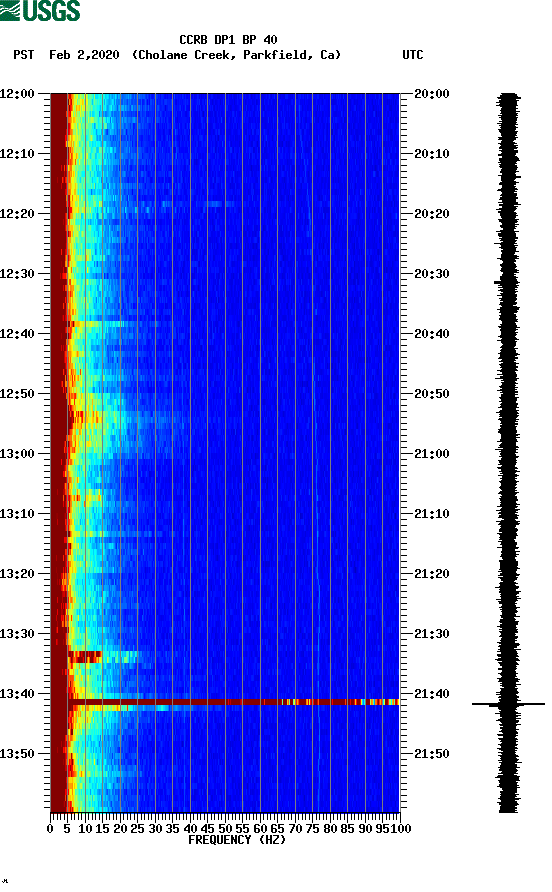Click the 20:00 UTC time label
The image size is (552, 892).
(x=431, y=94)
